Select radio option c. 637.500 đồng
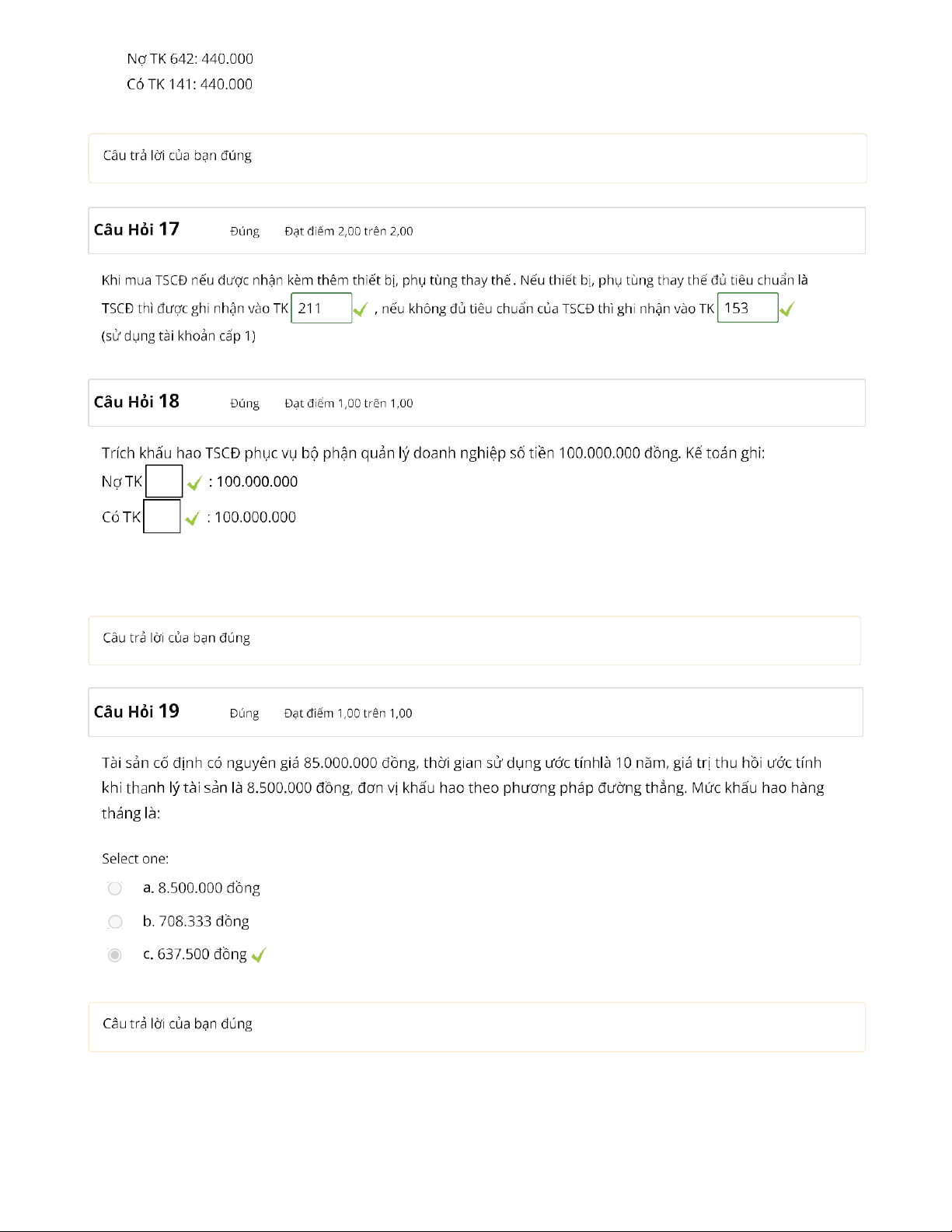Viewport: 952px width, 1232px height. tap(115, 955)
